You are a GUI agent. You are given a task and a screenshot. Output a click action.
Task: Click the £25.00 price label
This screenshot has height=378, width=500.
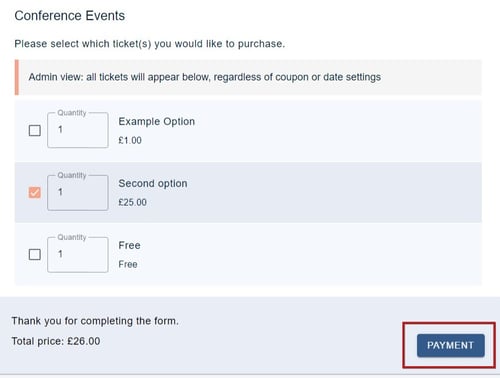click(x=132, y=202)
